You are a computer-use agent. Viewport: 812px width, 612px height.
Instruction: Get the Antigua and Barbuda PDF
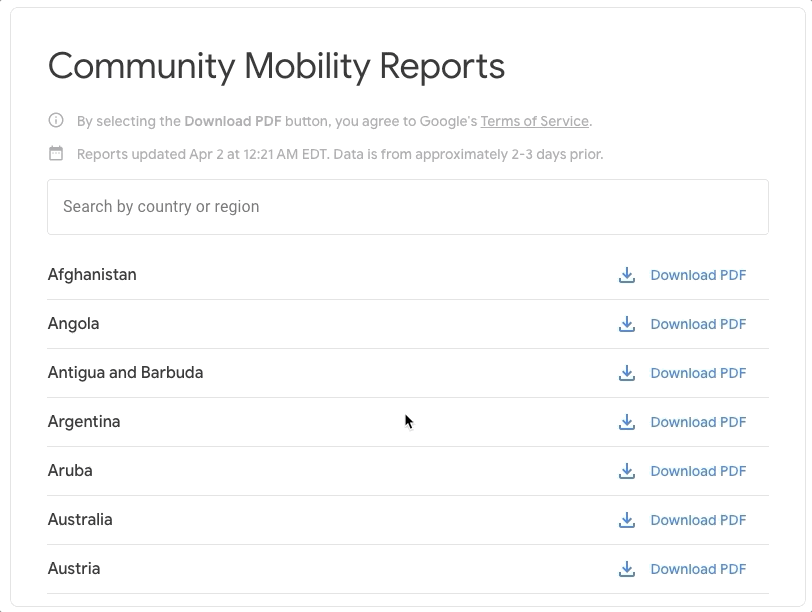click(x=698, y=373)
